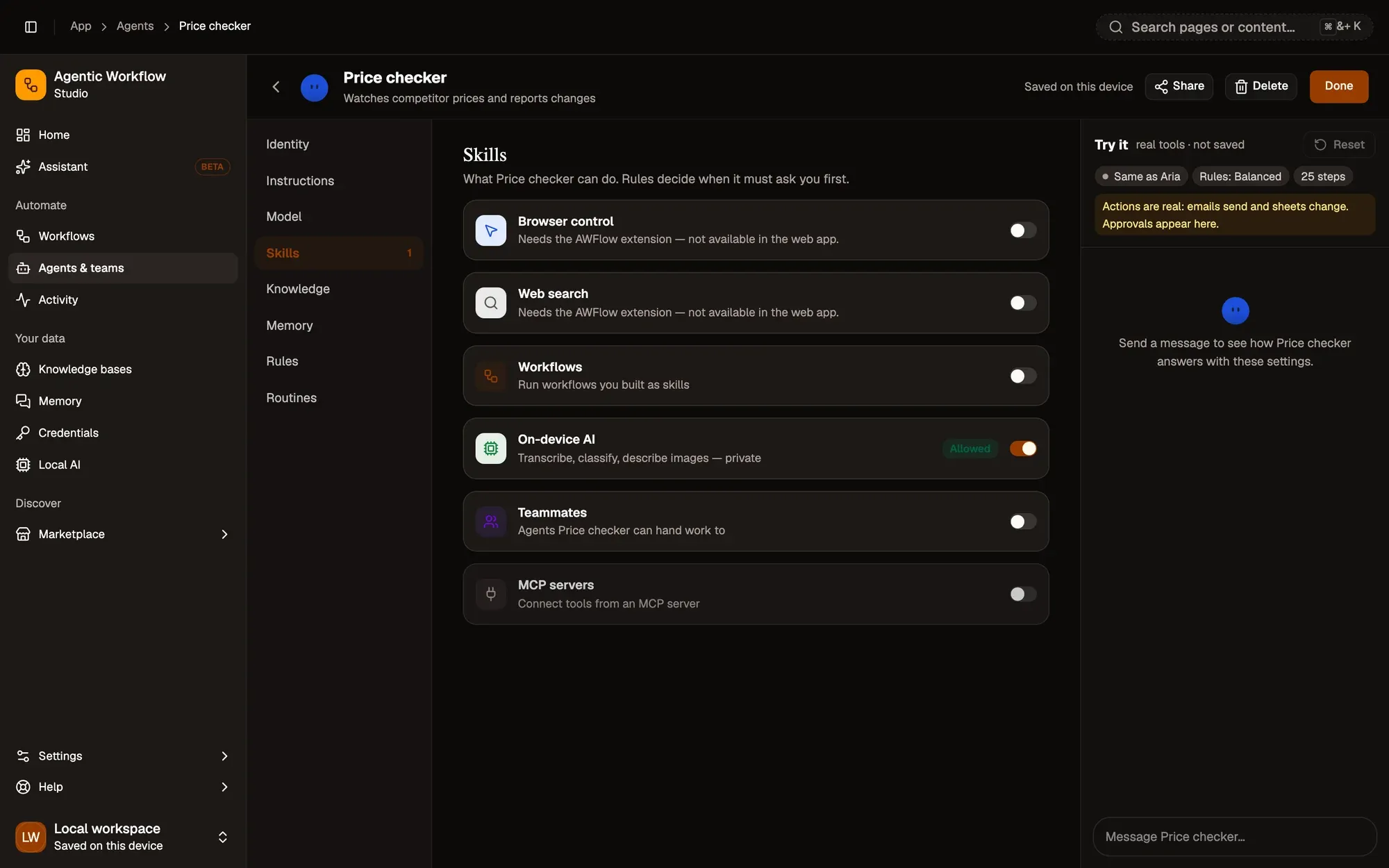Switch to the Instructions tab
1389x868 pixels.
339,181
